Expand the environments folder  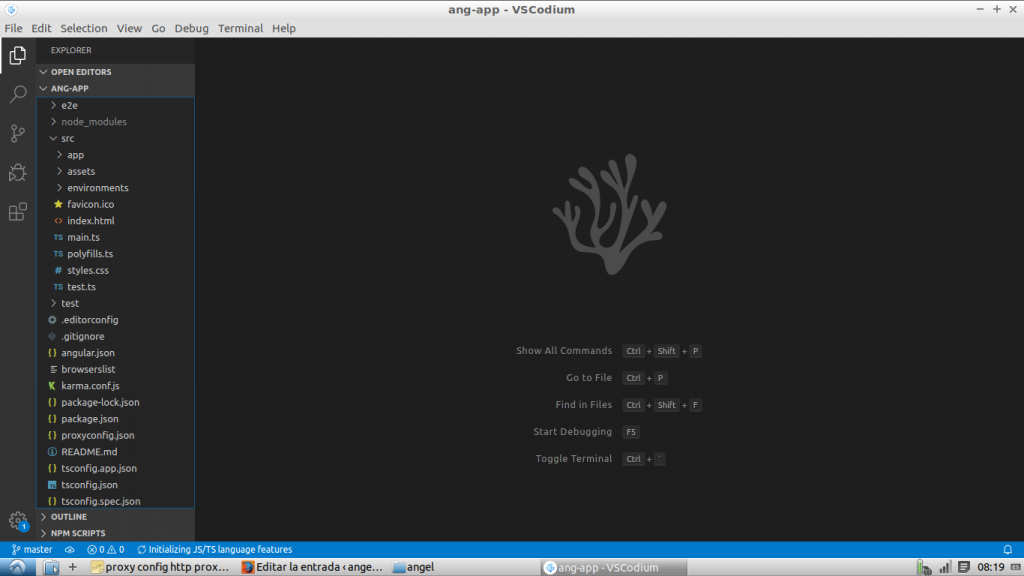[59, 188]
